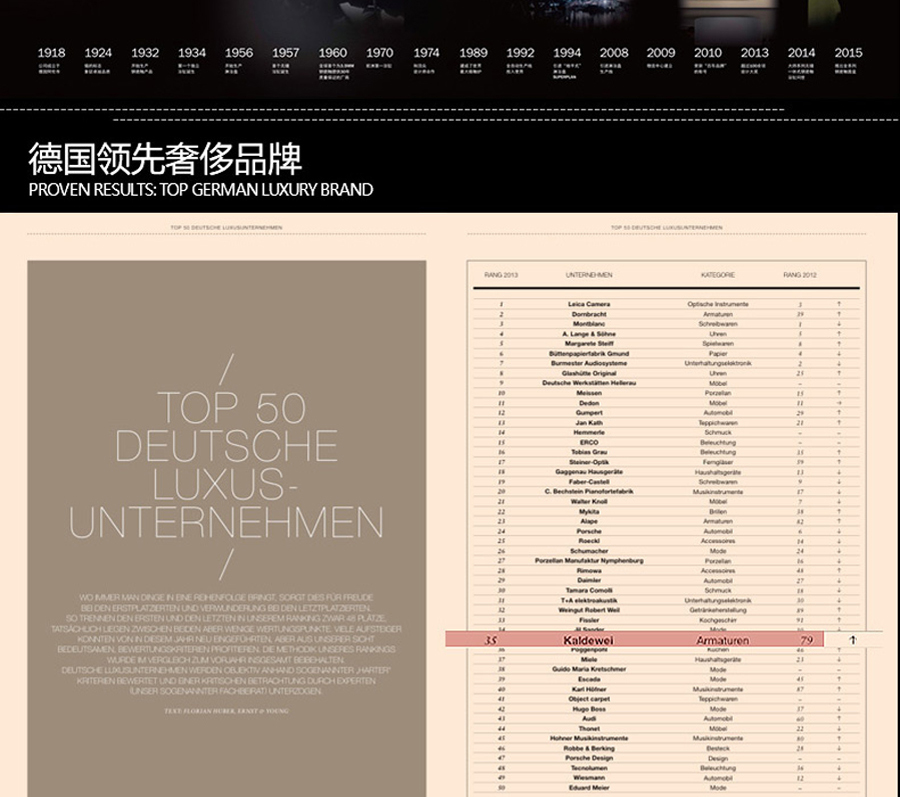Click 'C. Bechstein Pianofortefabrik' in the table
Viewport: 900px width, 797px height.
pyautogui.click(x=589, y=492)
